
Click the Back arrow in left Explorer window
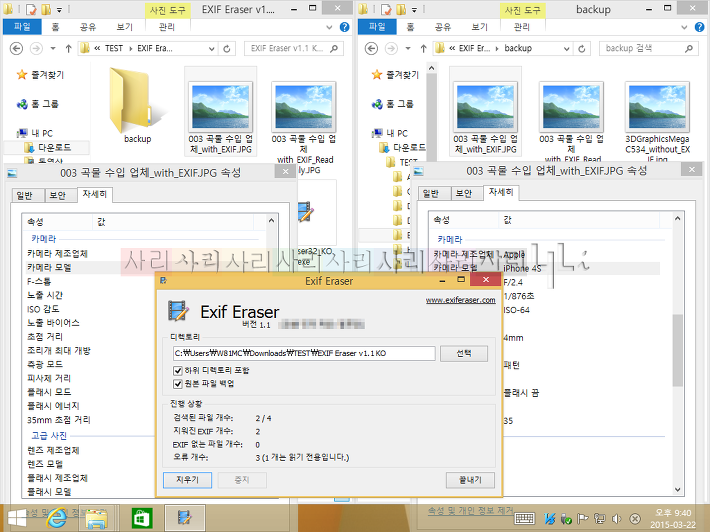pos(16,48)
